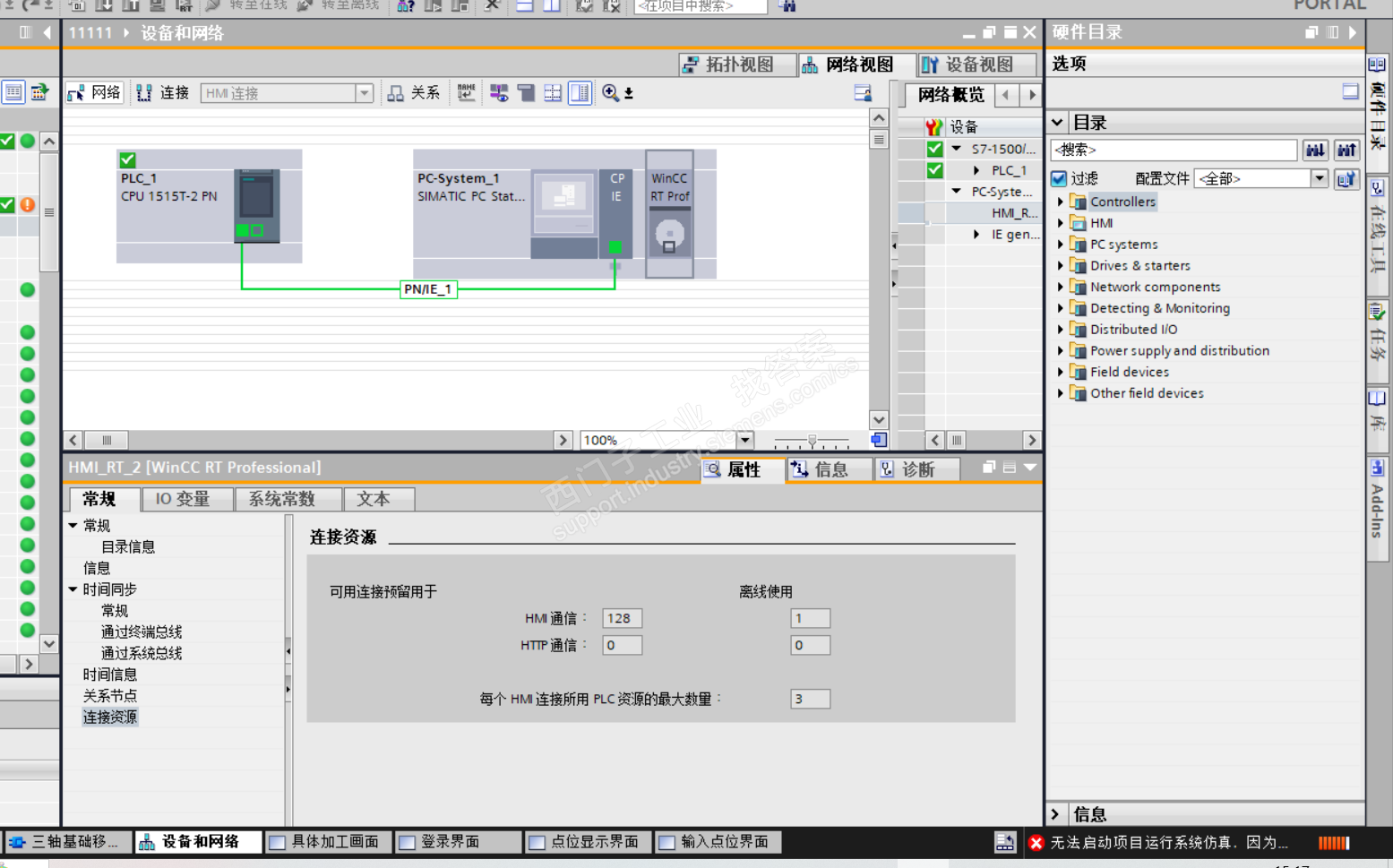1393x868 pixels.
Task: Expand the 信息 section in hardware catalog
Action: (1055, 814)
